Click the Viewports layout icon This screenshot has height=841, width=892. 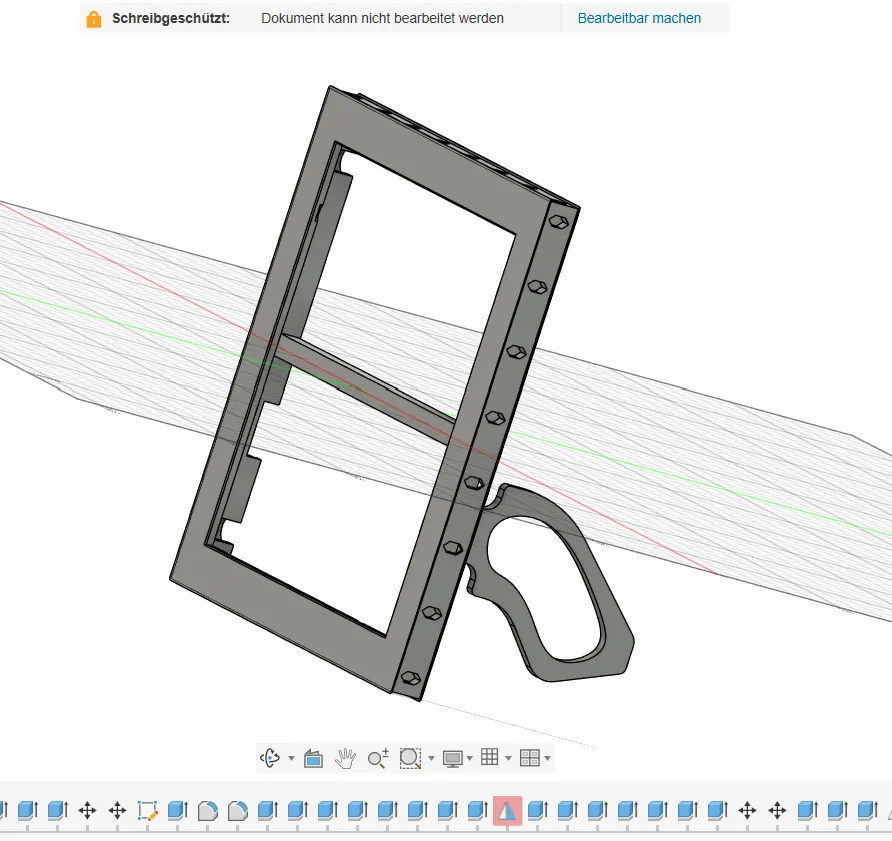pyautogui.click(x=530, y=758)
